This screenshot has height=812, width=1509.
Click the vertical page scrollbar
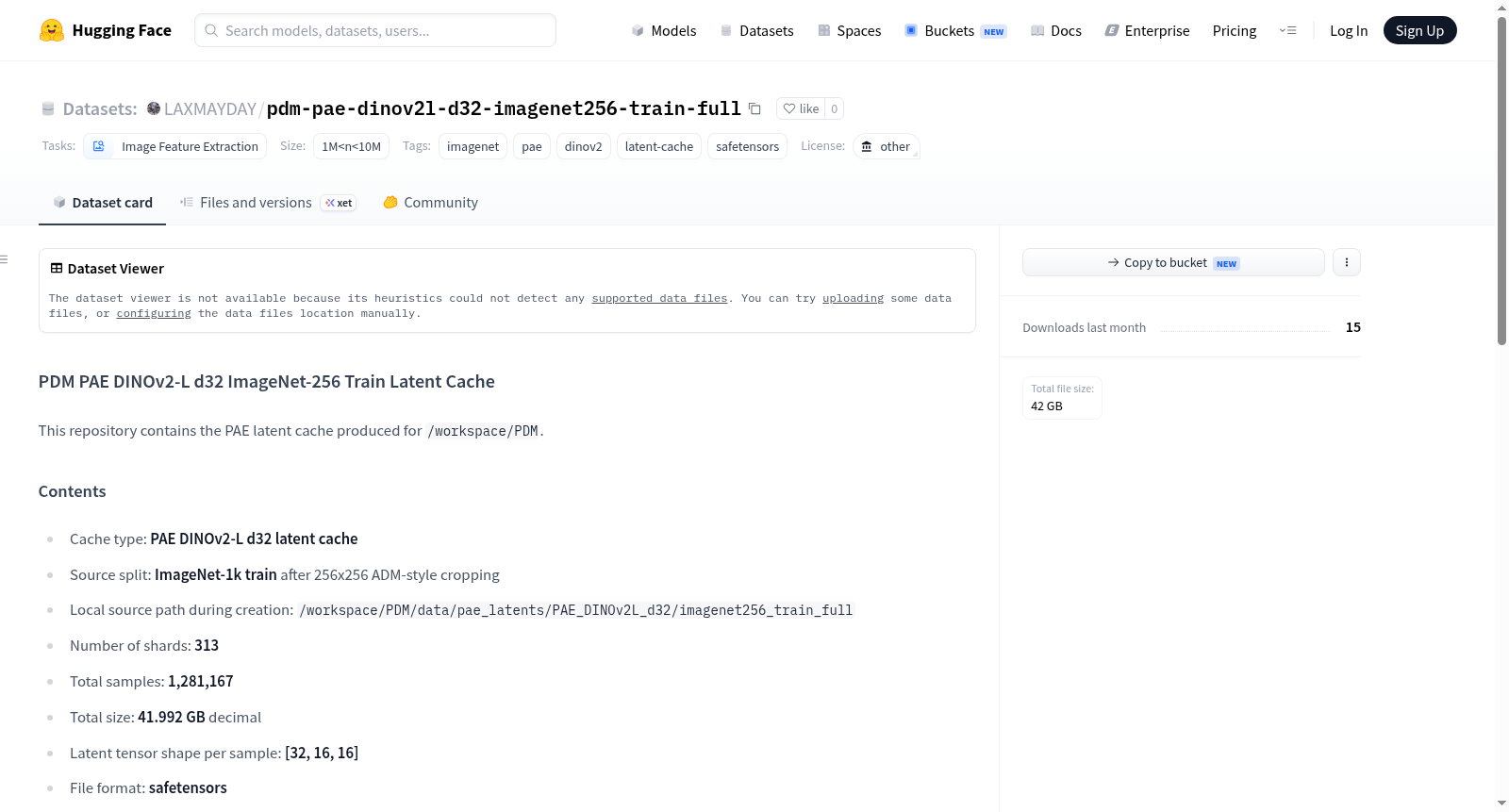[1502, 179]
